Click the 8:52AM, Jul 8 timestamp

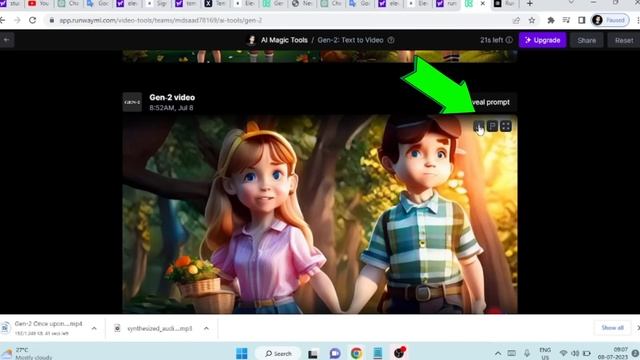click(x=171, y=108)
